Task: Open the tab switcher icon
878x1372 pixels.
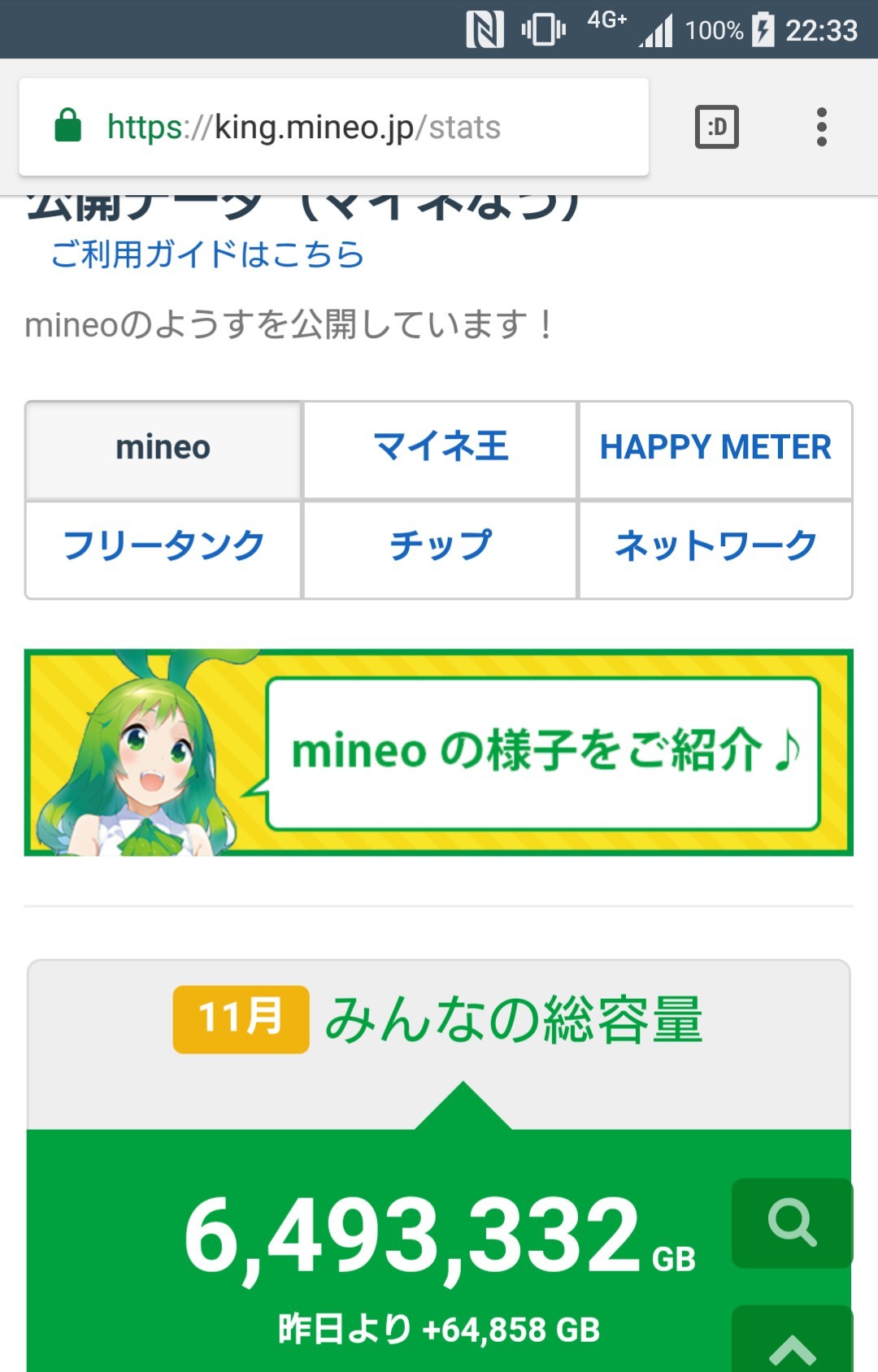Action: pos(716,127)
